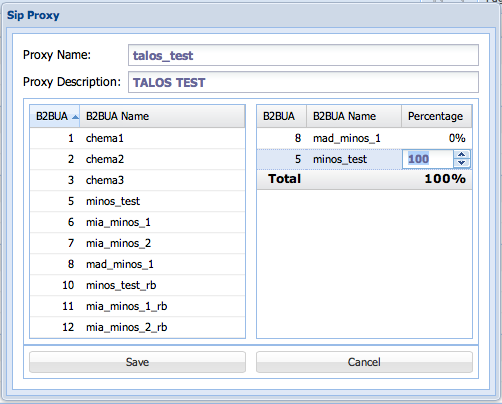The width and height of the screenshot is (502, 404).
Task: Edit the Proxy Name field
Action: click(x=303, y=55)
